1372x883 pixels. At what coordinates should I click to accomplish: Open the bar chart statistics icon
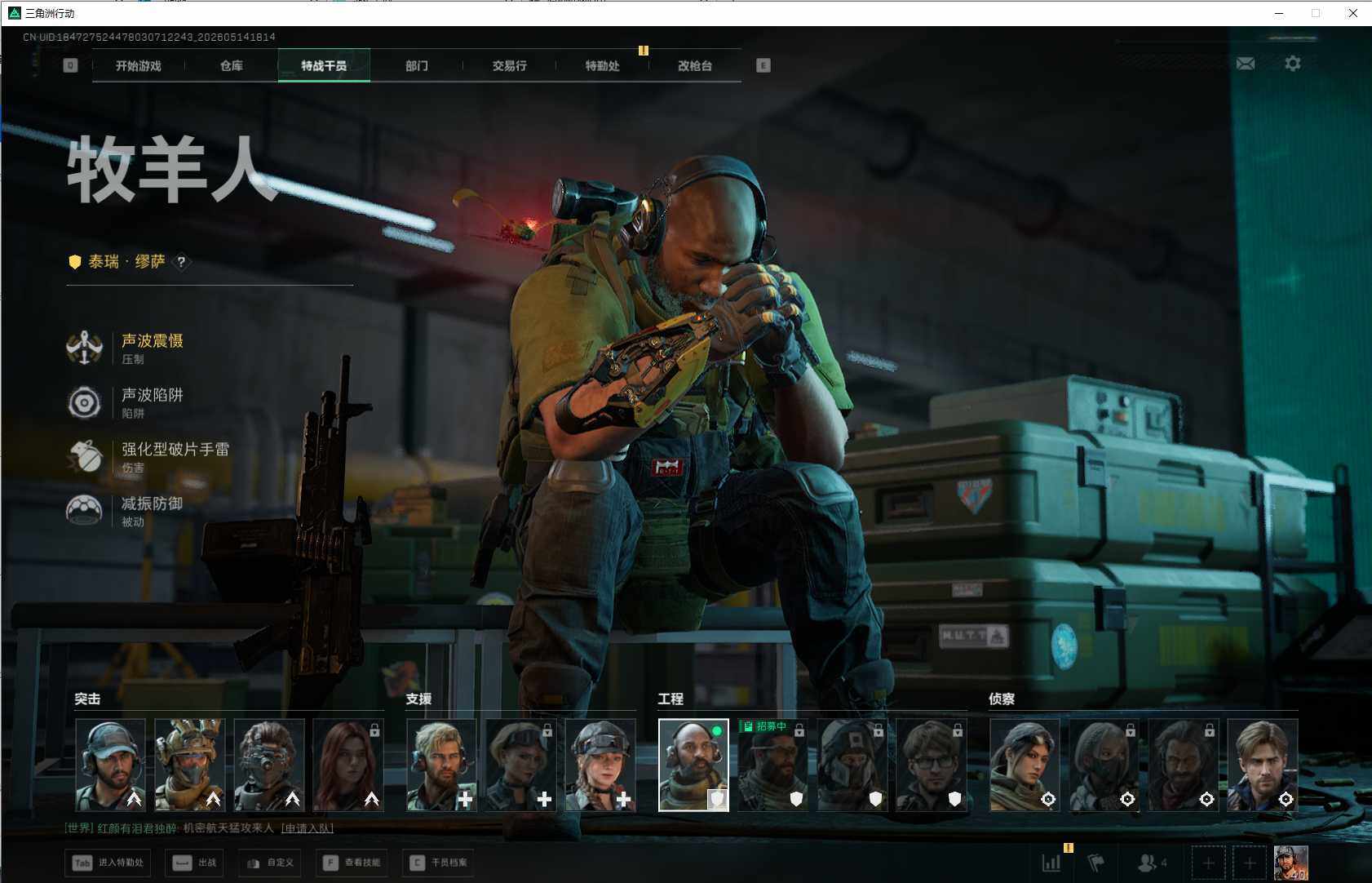click(1051, 863)
